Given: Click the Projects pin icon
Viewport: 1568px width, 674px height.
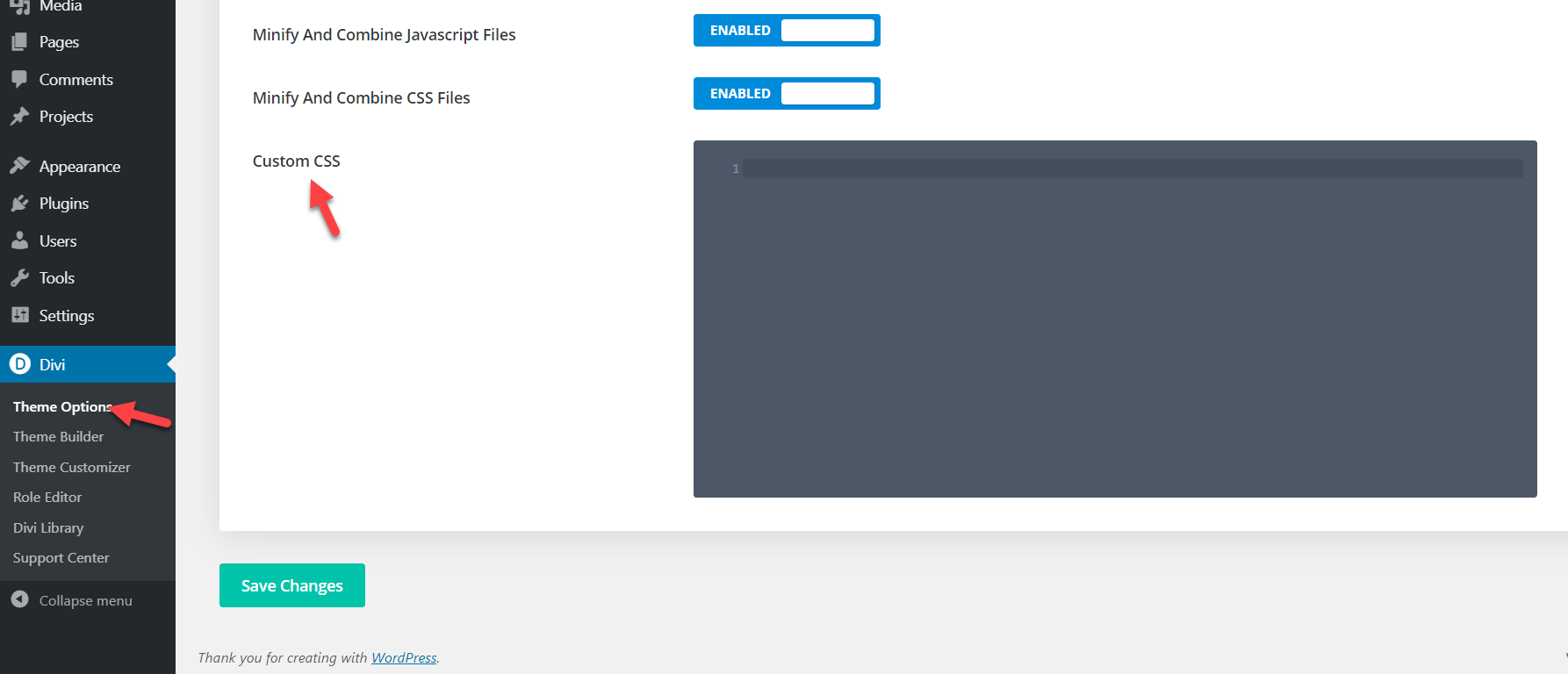Looking at the screenshot, I should point(19,116).
